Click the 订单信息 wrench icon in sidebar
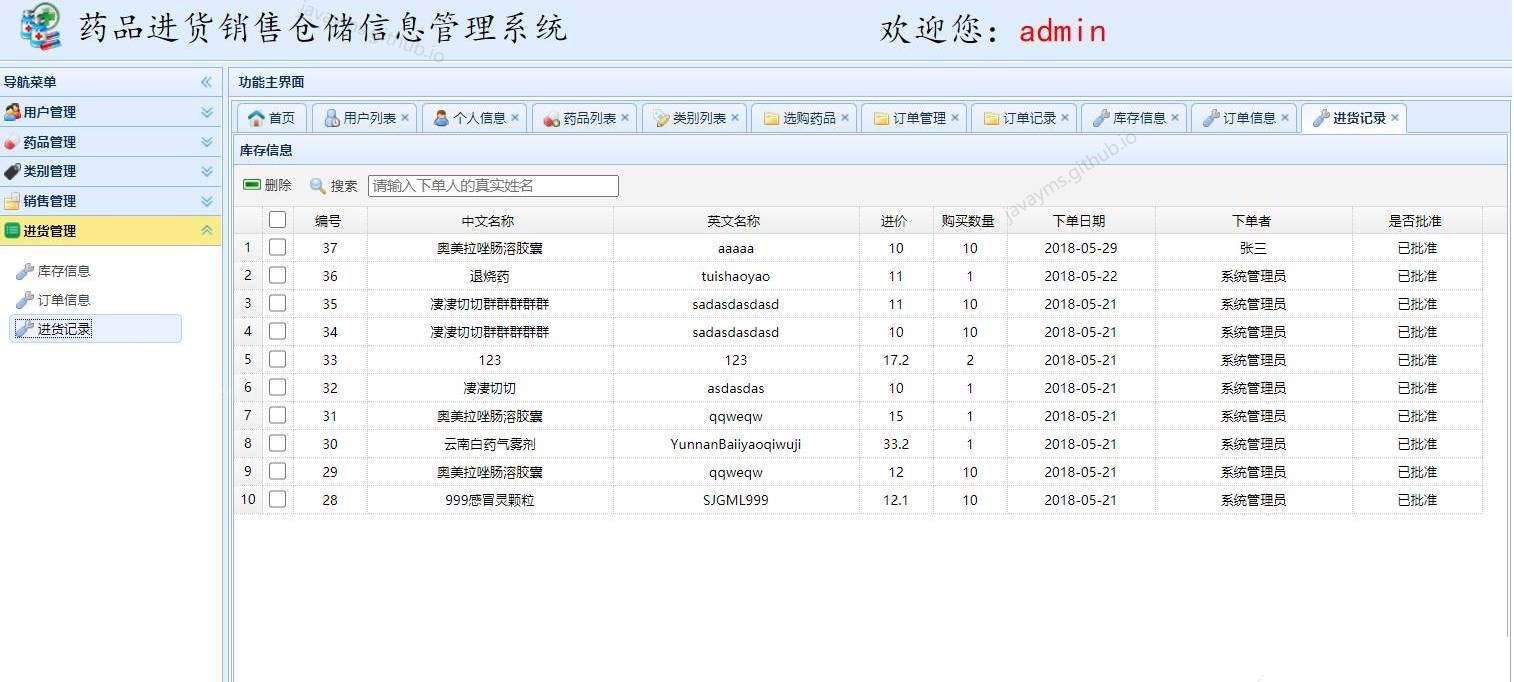Image resolution: width=1514 pixels, height=682 pixels. 27,298
